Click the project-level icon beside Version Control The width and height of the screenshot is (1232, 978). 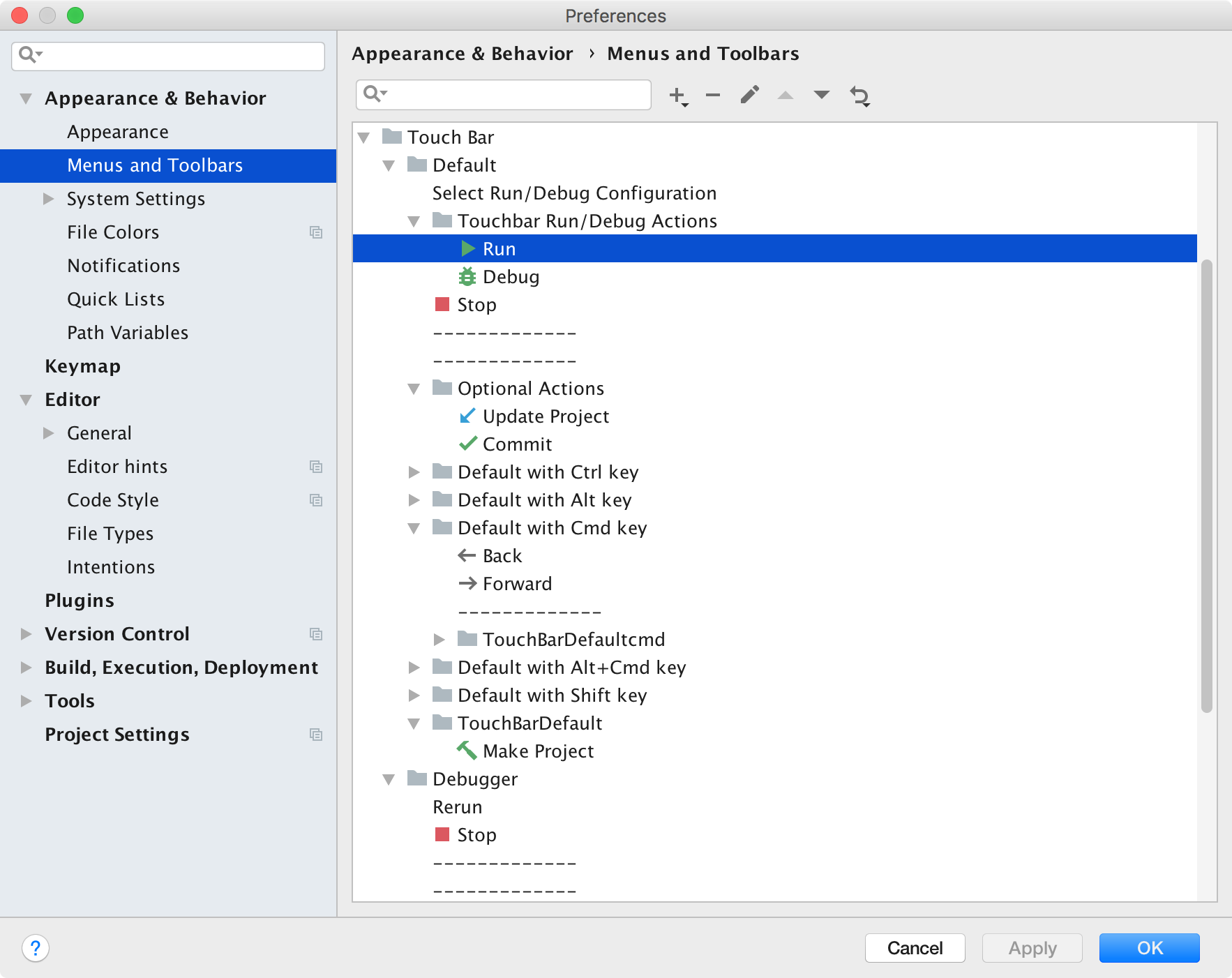[x=316, y=634]
